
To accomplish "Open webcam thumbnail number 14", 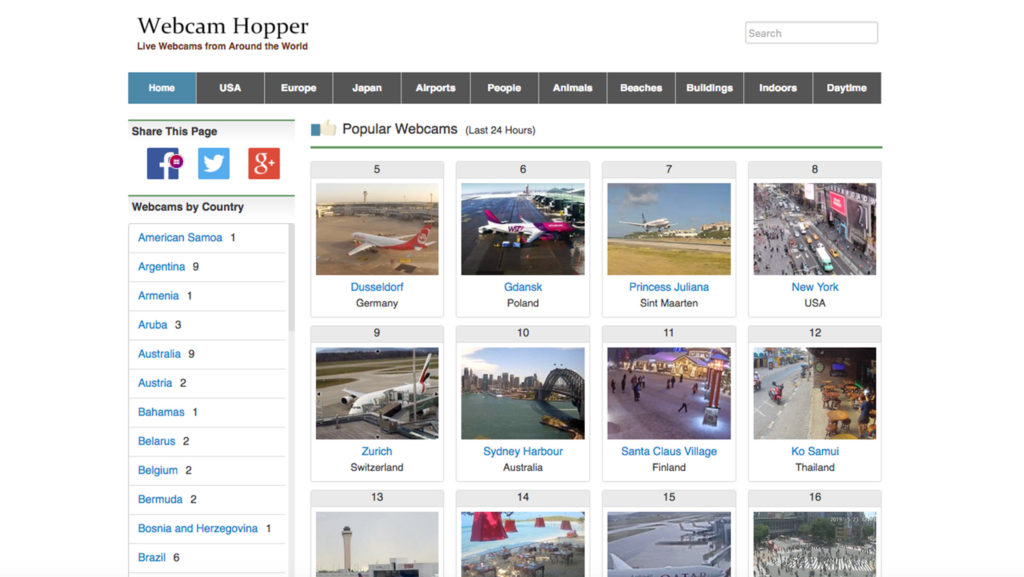I will [523, 544].
